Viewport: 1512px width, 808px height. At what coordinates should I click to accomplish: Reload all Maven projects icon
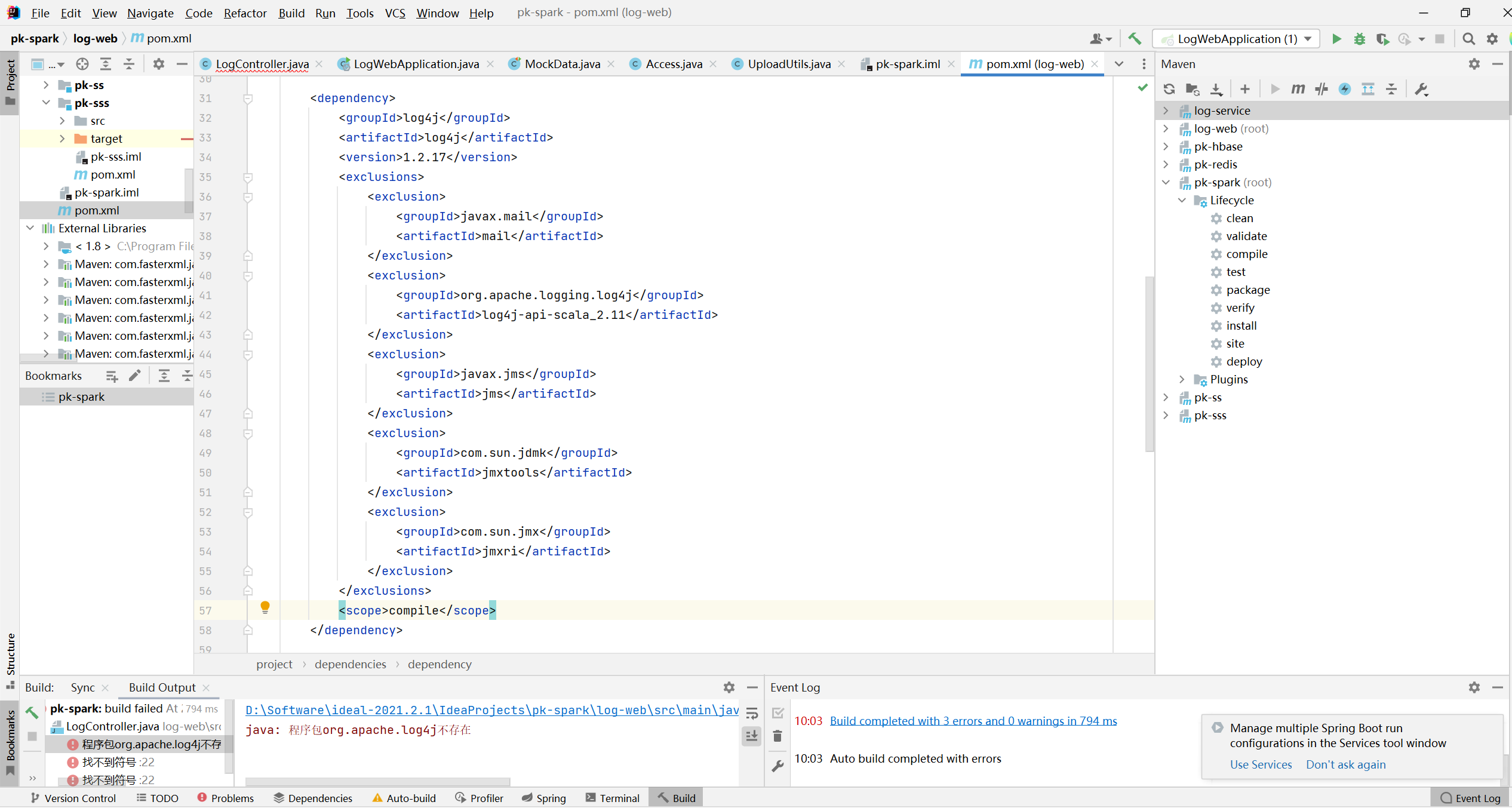tap(1169, 89)
